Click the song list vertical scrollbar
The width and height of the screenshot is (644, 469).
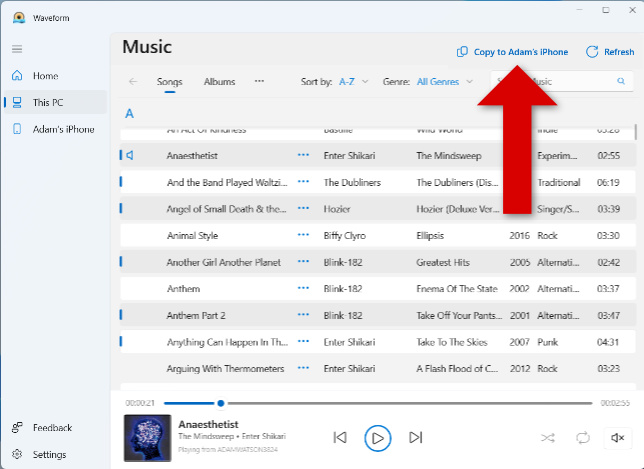(x=636, y=132)
